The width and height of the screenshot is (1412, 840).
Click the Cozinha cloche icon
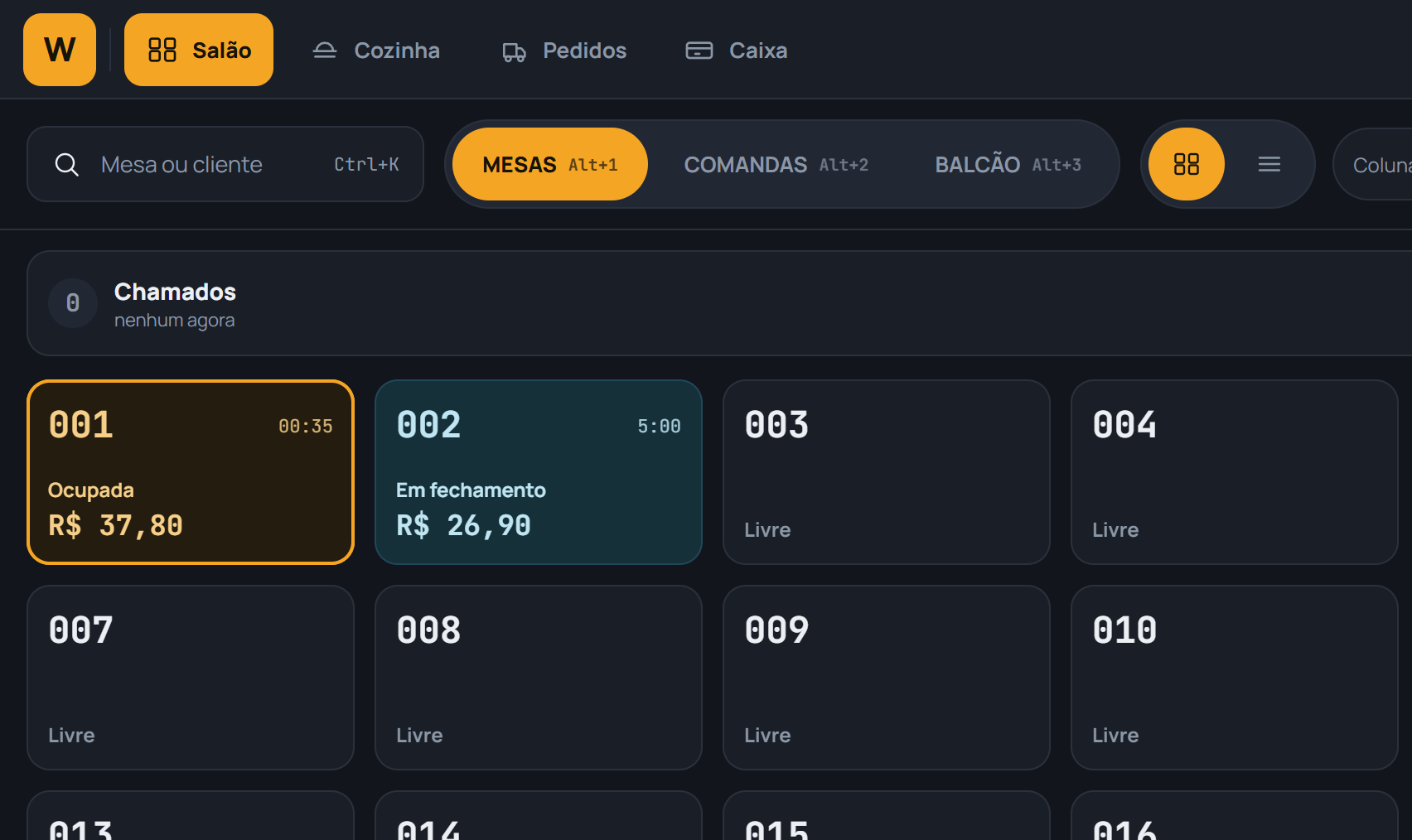(x=325, y=51)
